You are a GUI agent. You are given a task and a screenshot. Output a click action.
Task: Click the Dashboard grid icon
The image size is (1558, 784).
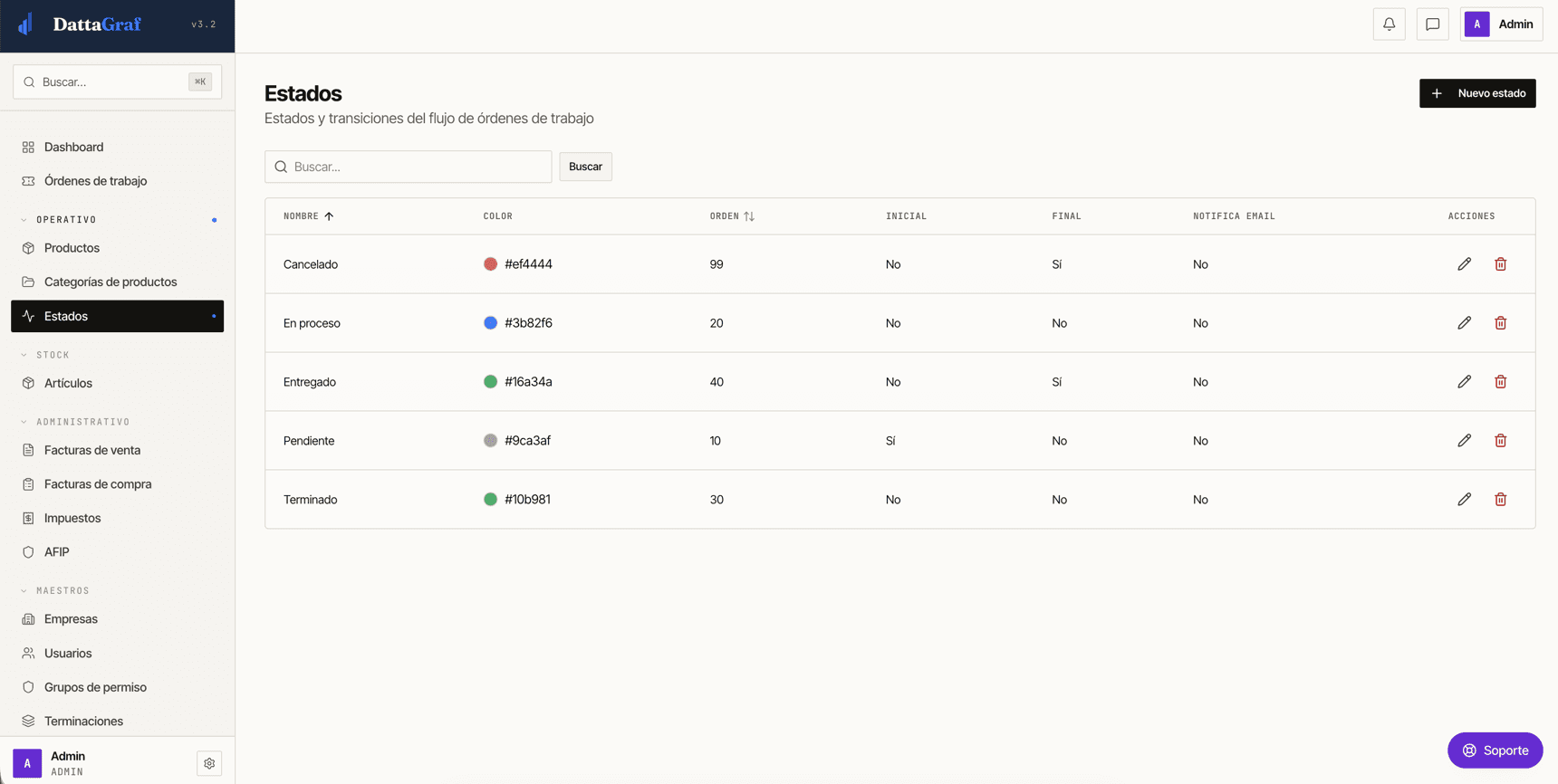(28, 147)
